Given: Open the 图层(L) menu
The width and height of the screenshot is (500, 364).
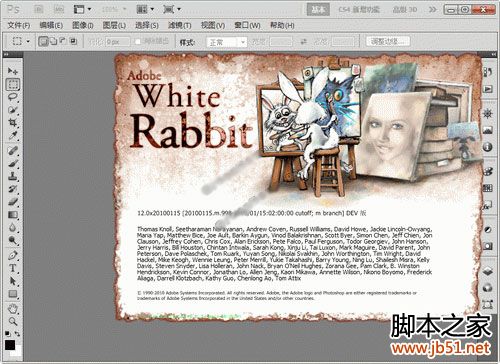Looking at the screenshot, I should (x=114, y=25).
